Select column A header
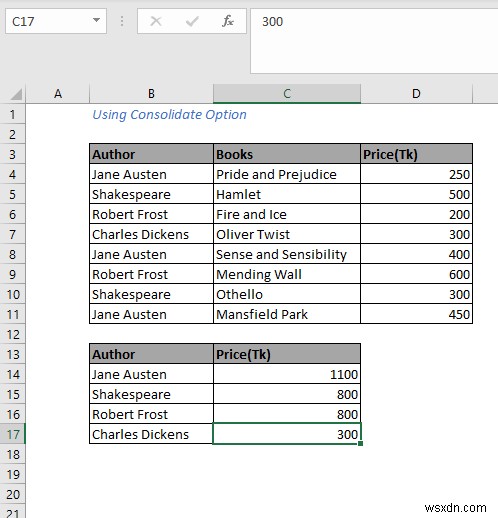The width and height of the screenshot is (498, 518). (58, 94)
